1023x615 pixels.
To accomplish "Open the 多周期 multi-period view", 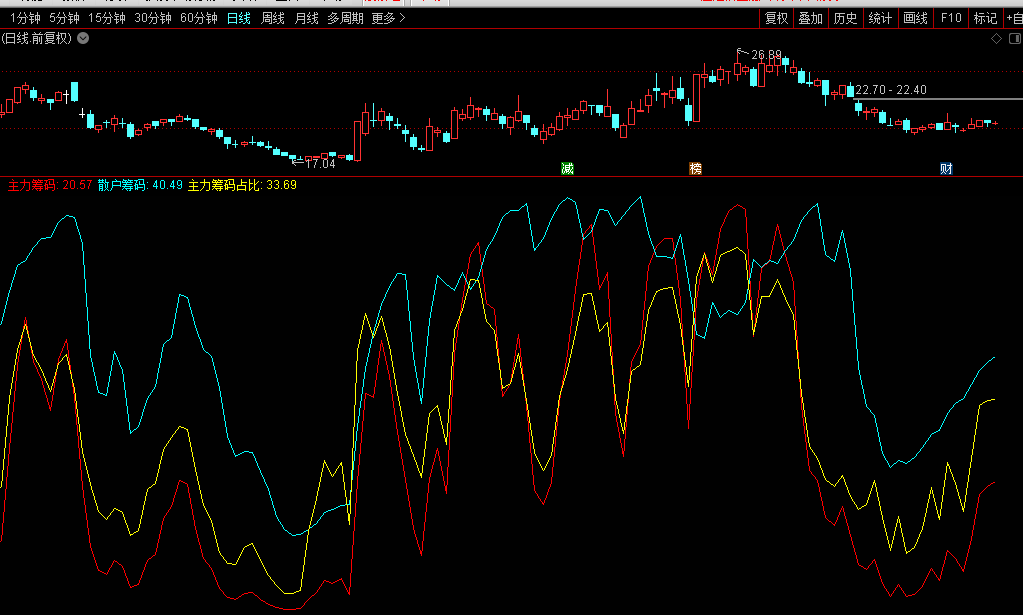I will (x=346, y=18).
